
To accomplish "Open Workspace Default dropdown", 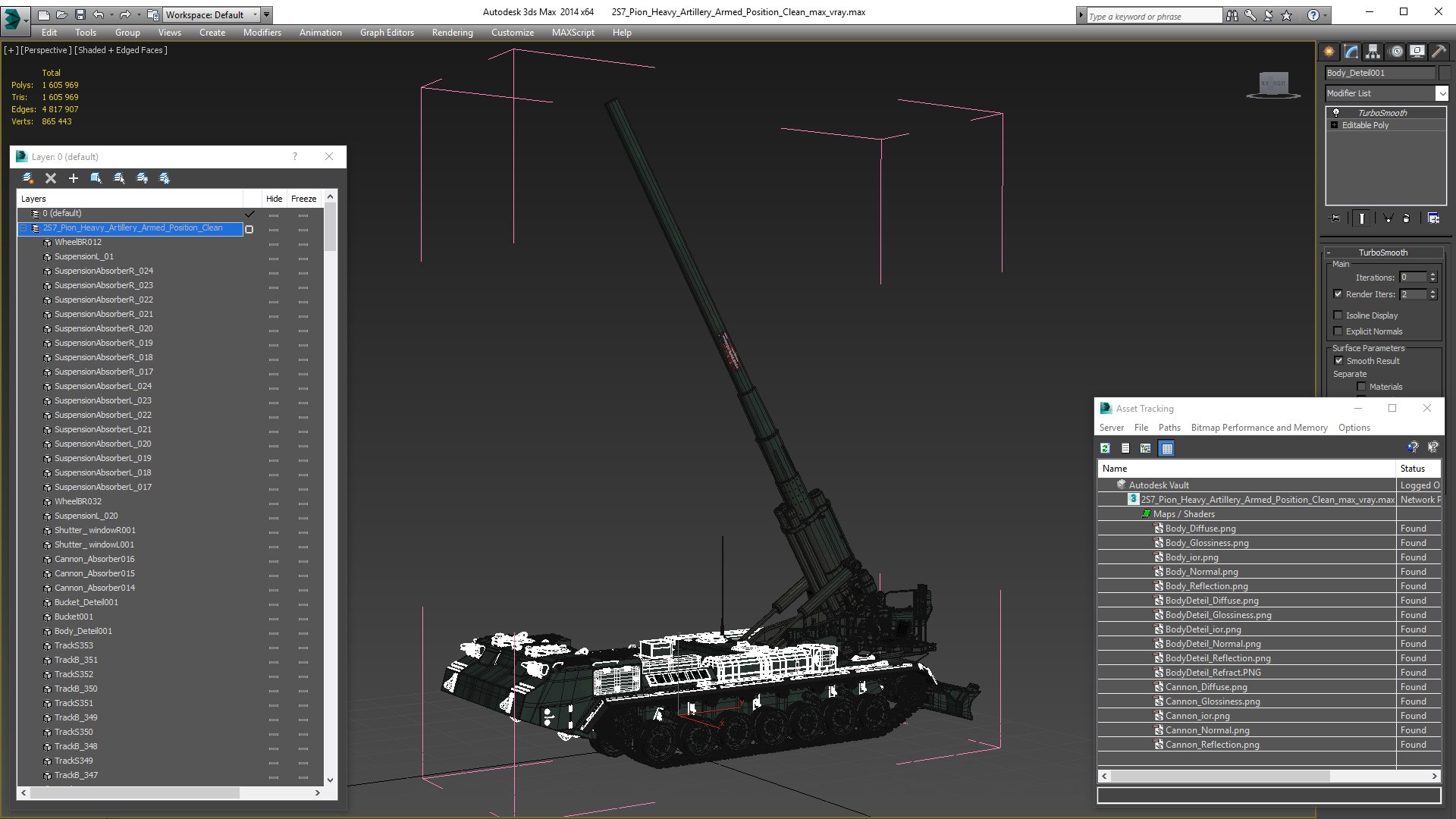I will pos(212,14).
